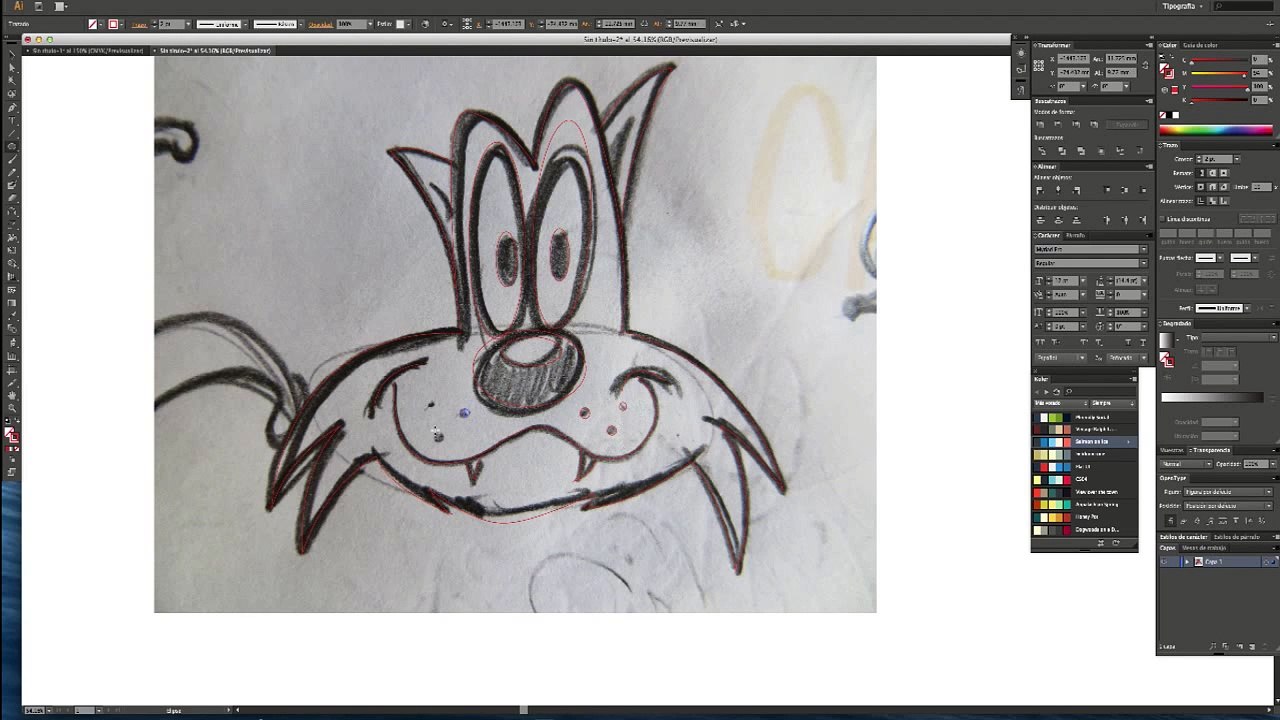Switch to the Guía de color tab
The image size is (1280, 720).
1201,45
